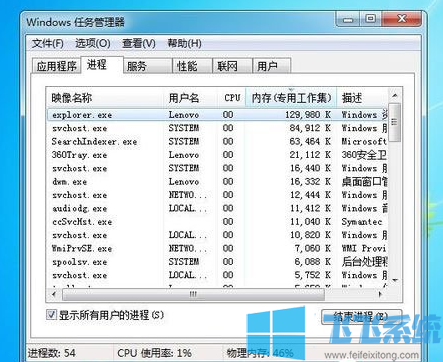Select svchost.exe using 10,820 K
Image resolution: width=443 pixels, height=362 pixels.
(x=217, y=235)
